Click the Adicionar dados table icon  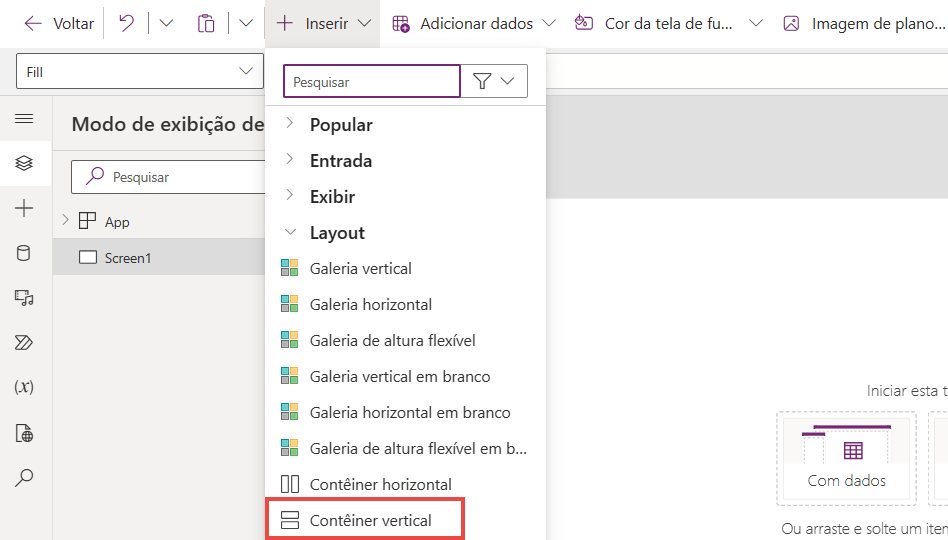(x=401, y=24)
